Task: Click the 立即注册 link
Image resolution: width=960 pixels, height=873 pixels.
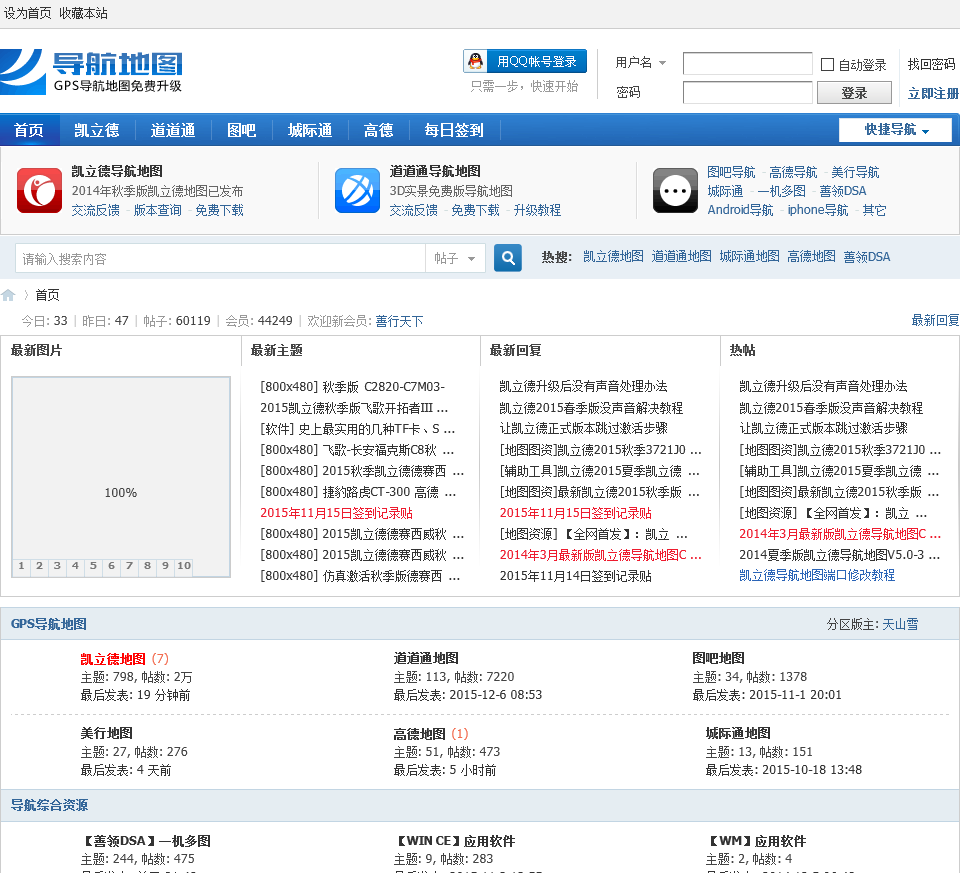Action: pyautogui.click(x=933, y=93)
